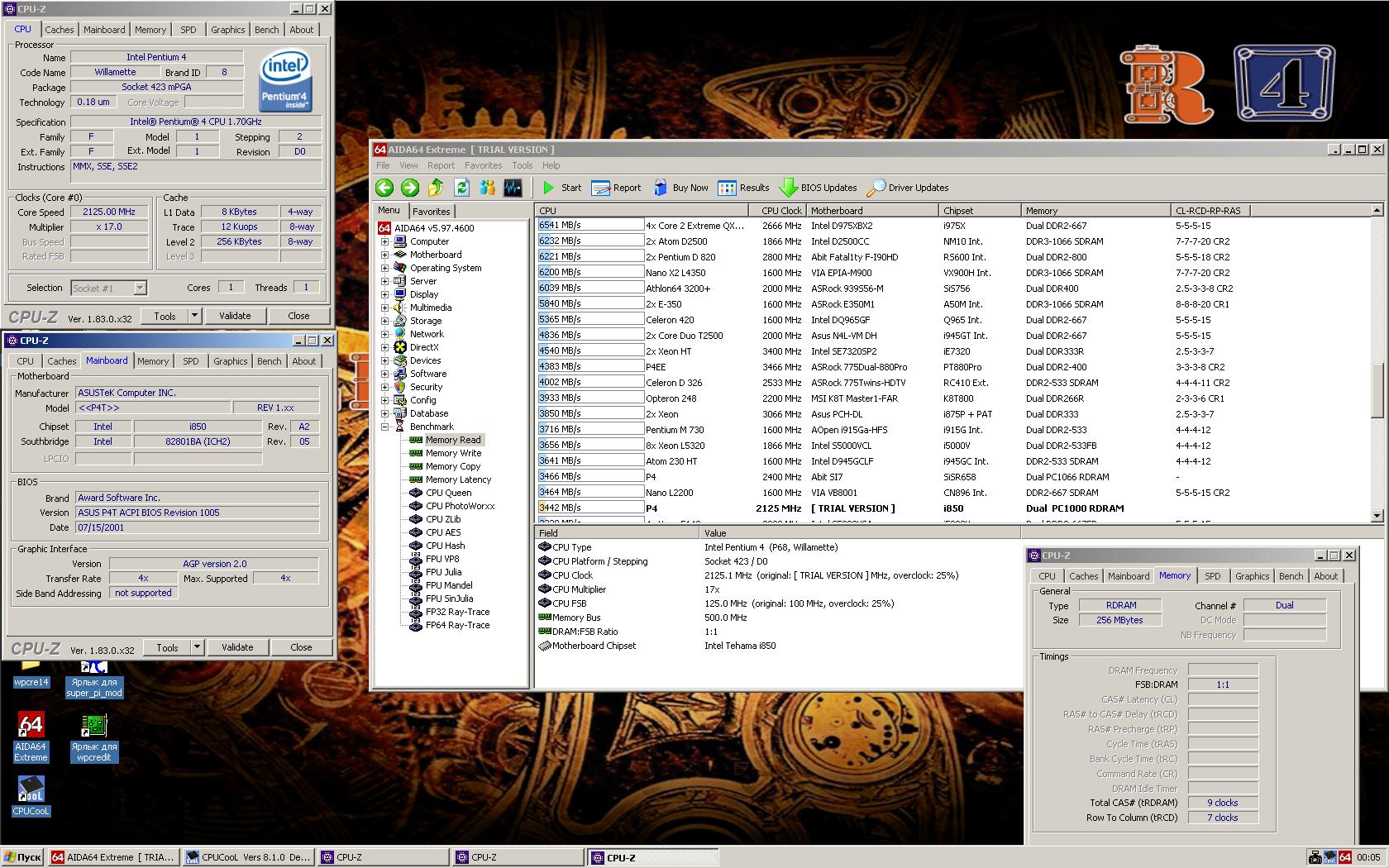Click the AIDA64 back navigation arrow
Screen dimensions: 1389x868
pyautogui.click(x=384, y=188)
